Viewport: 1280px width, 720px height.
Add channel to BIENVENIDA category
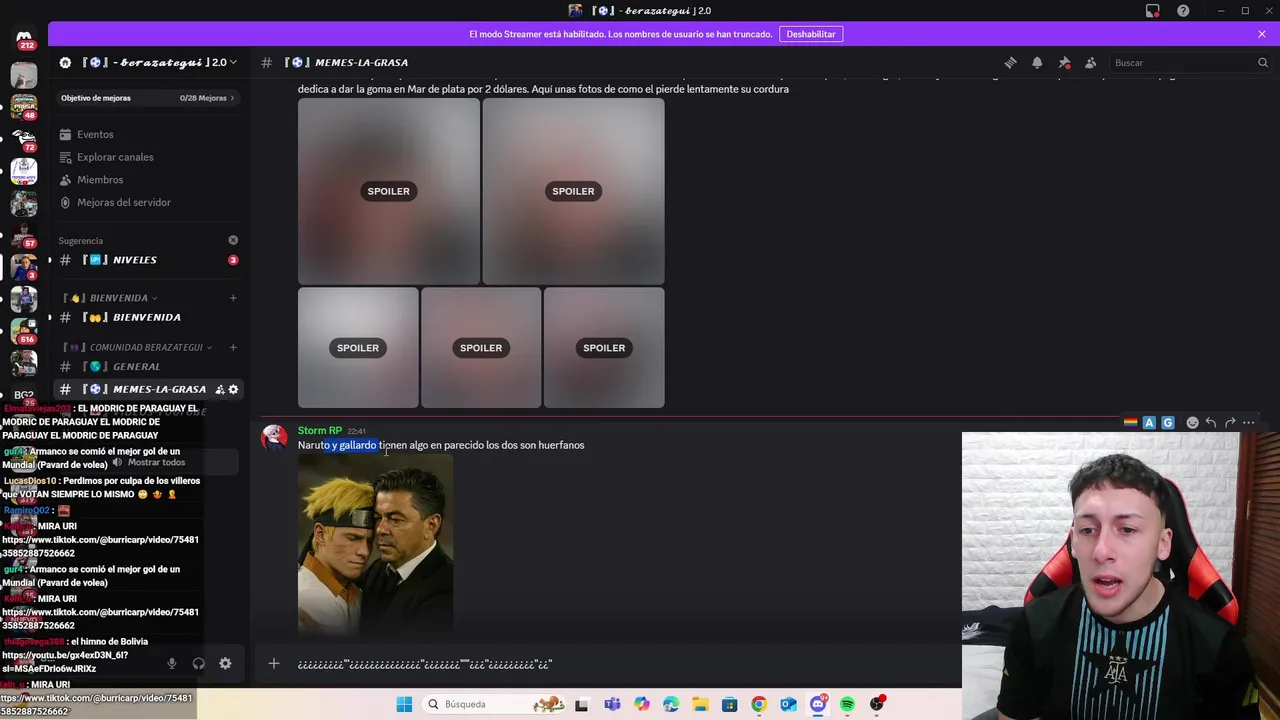233,298
